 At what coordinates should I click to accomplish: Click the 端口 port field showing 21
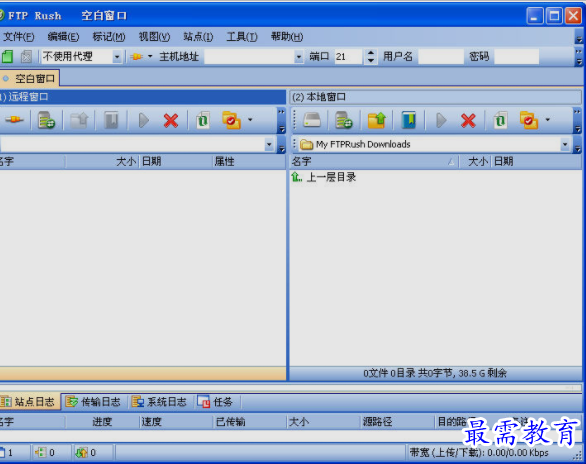(x=348, y=57)
